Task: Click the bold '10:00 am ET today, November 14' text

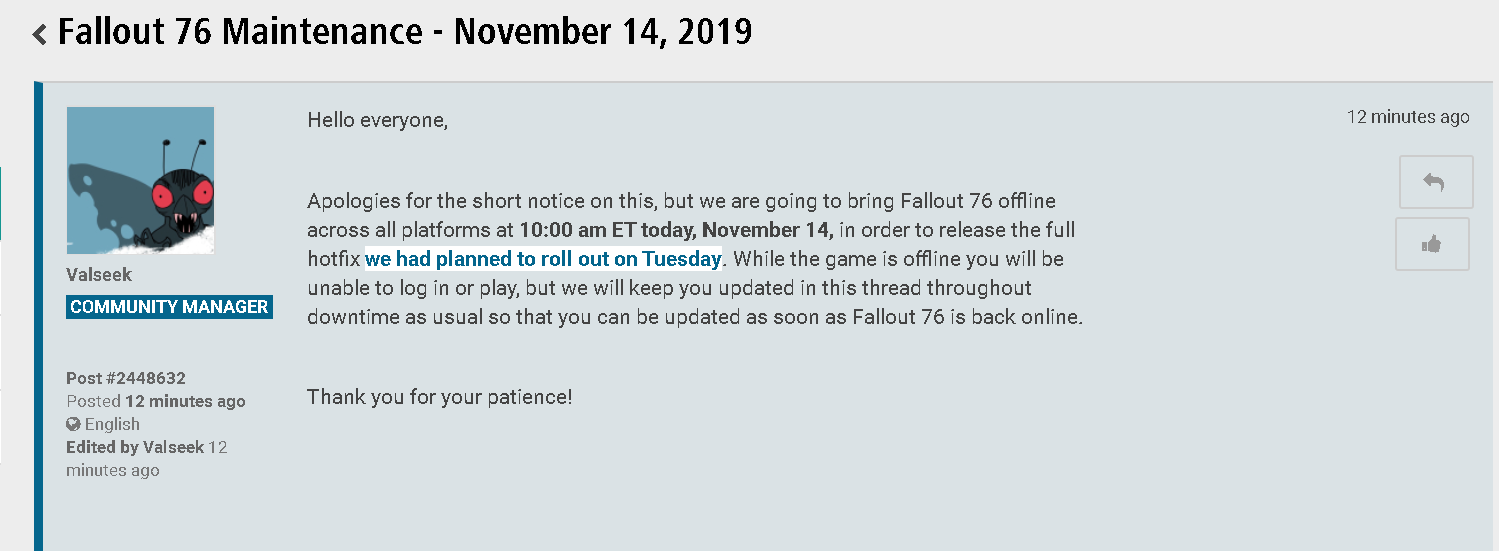Action: pyautogui.click(x=676, y=230)
